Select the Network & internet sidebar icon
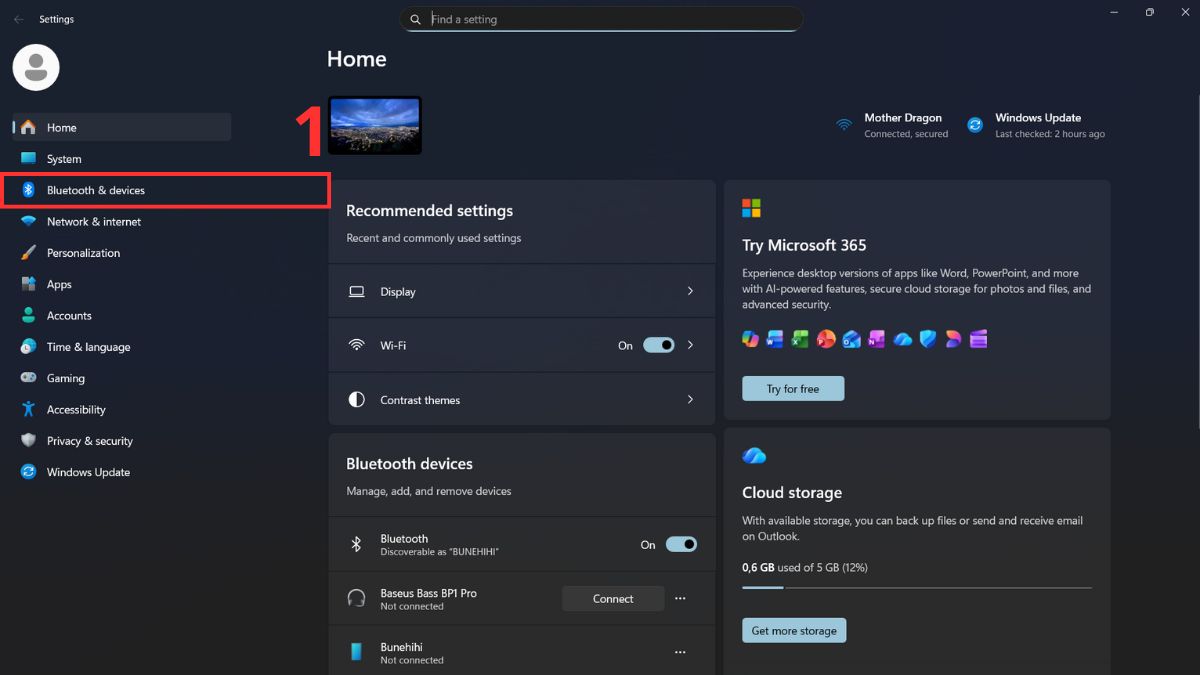This screenshot has height=675, width=1200. coord(28,221)
